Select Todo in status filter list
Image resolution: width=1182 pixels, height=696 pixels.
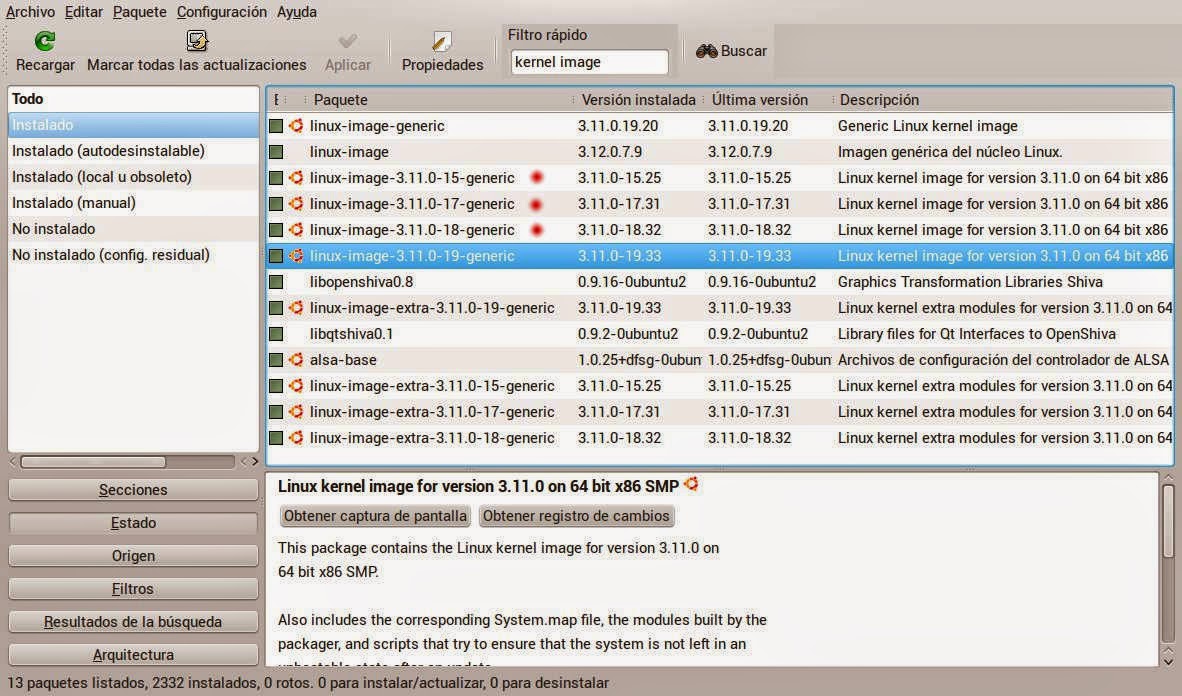133,99
